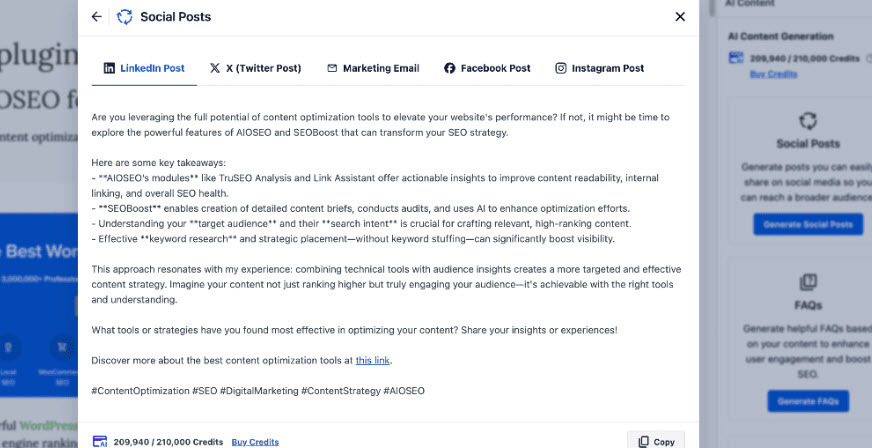
Task: Open the Marketing Email tab
Action: click(373, 68)
